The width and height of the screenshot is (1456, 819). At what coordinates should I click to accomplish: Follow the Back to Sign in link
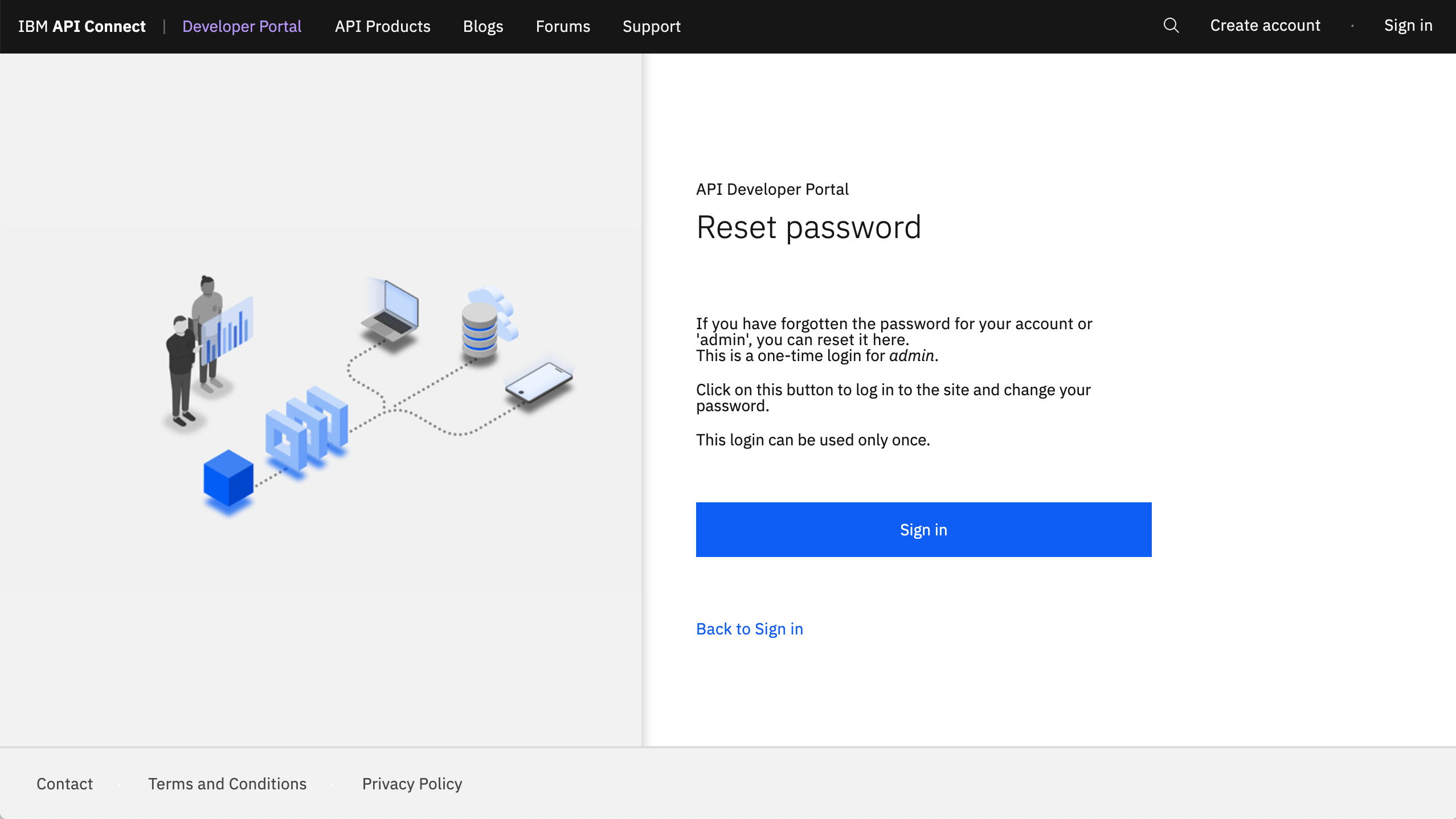click(x=749, y=629)
